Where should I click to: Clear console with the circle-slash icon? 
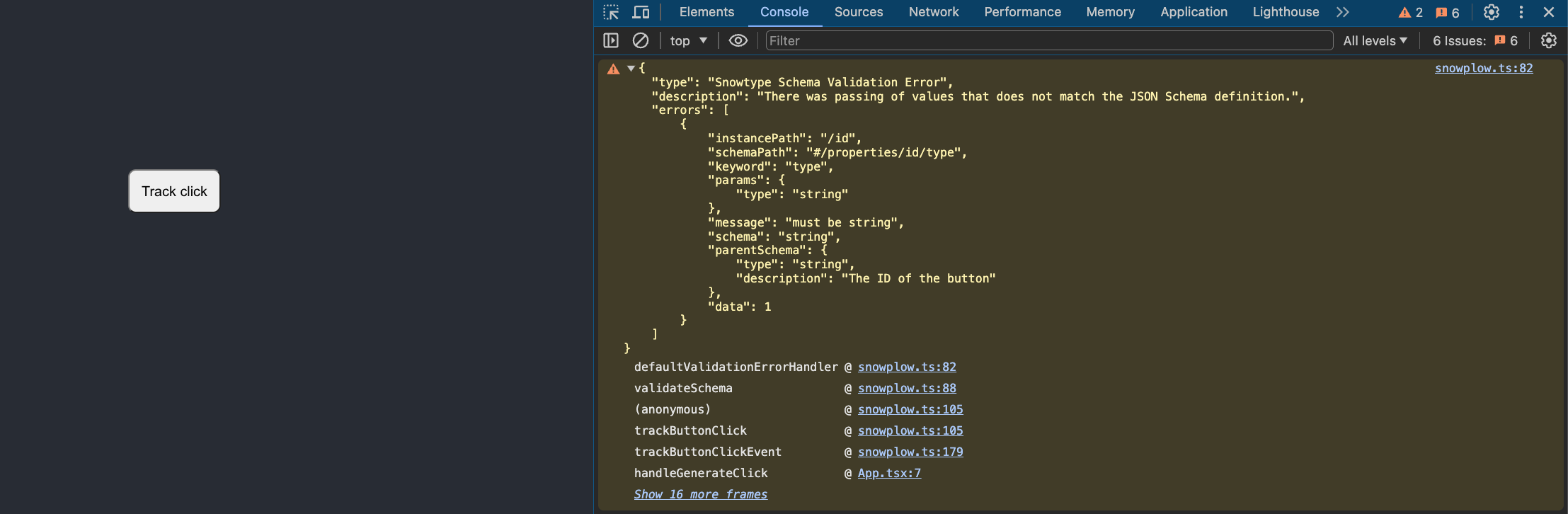(x=641, y=40)
